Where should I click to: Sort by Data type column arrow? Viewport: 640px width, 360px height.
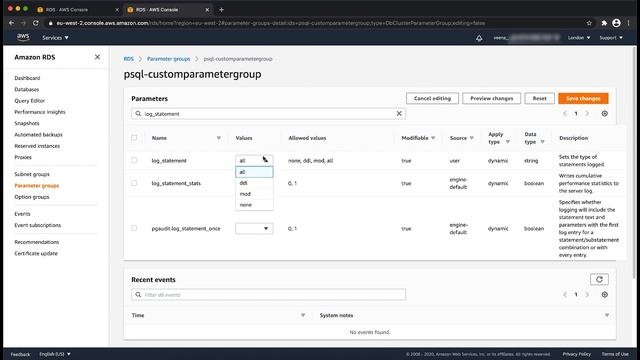pyautogui.click(x=542, y=142)
